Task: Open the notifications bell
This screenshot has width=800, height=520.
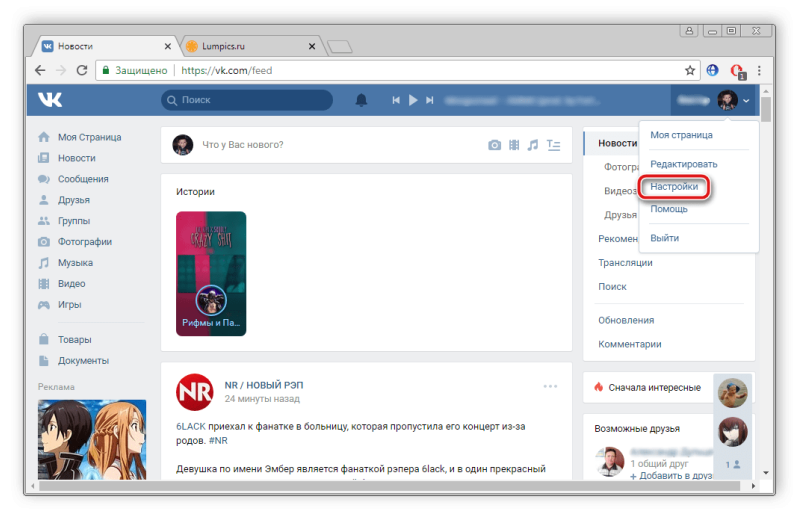Action: click(361, 100)
